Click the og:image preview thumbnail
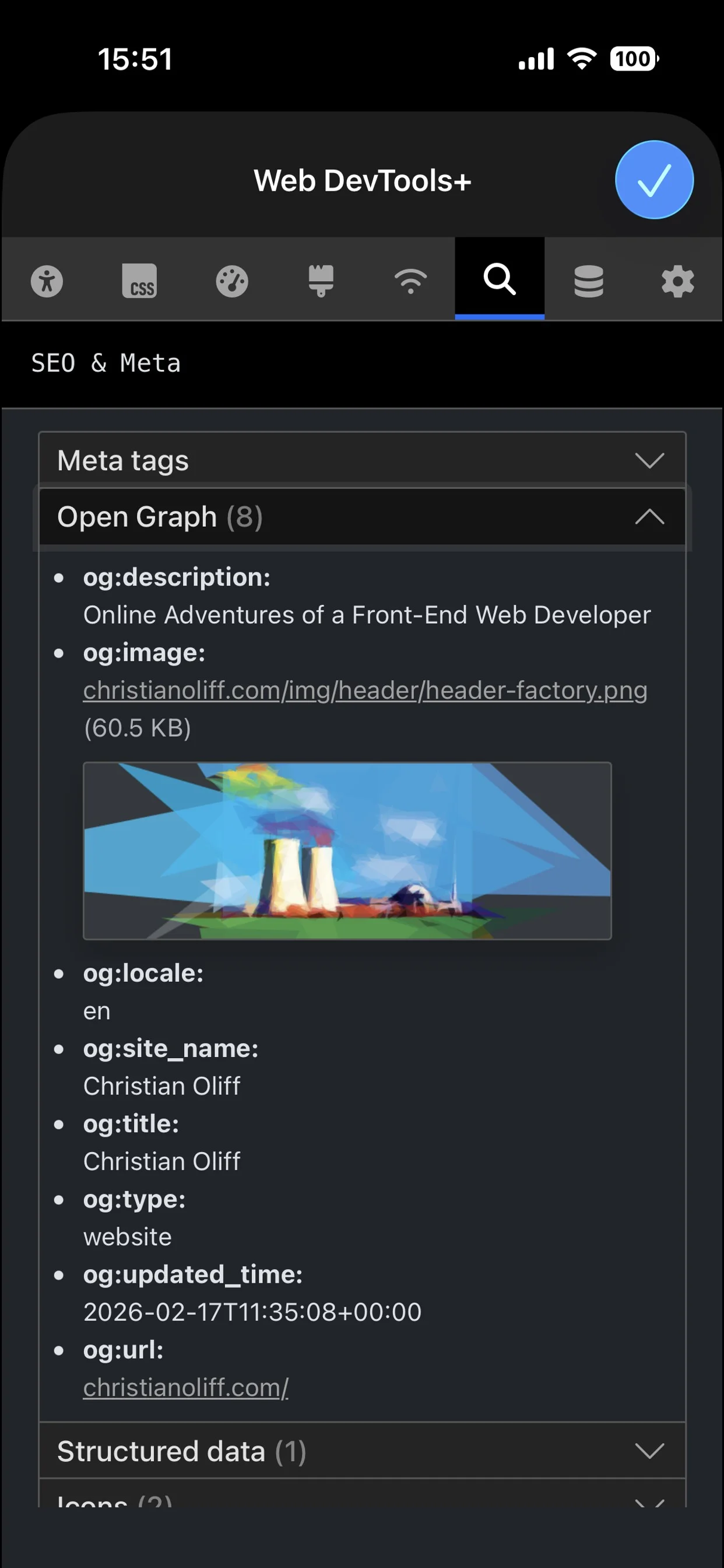 [347, 849]
